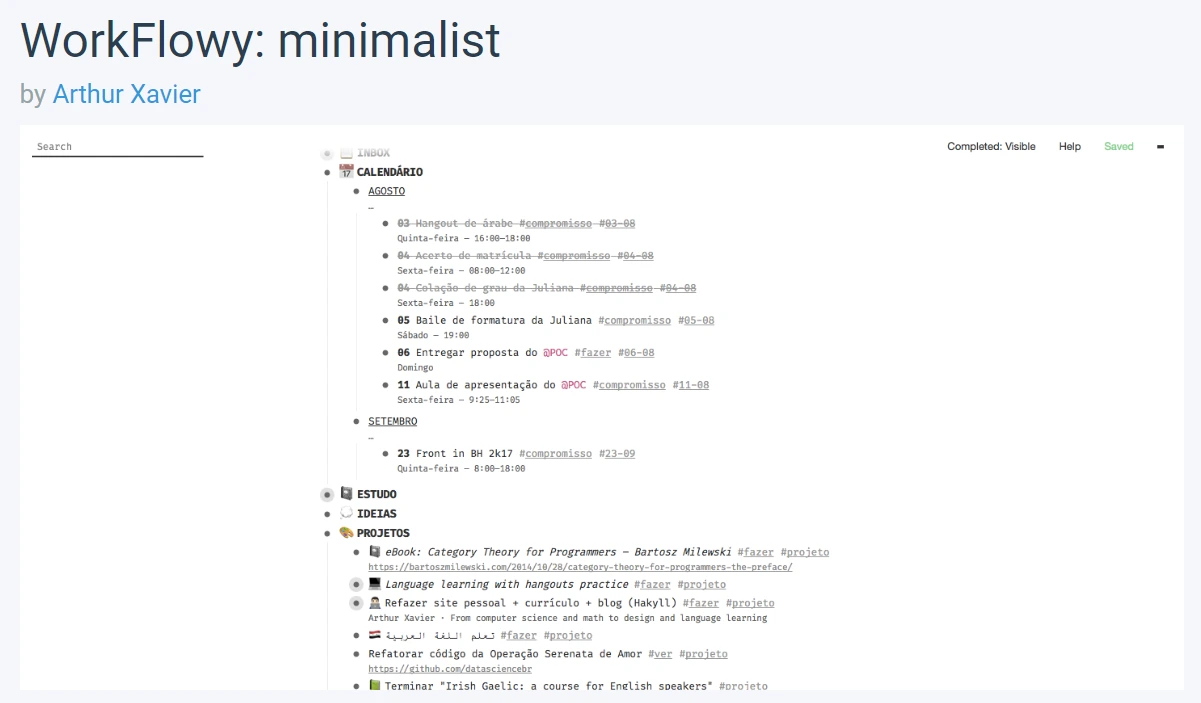The image size is (1201, 703).
Task: Expand the collapsed ESTUDO bullet
Action: pyautogui.click(x=327, y=495)
